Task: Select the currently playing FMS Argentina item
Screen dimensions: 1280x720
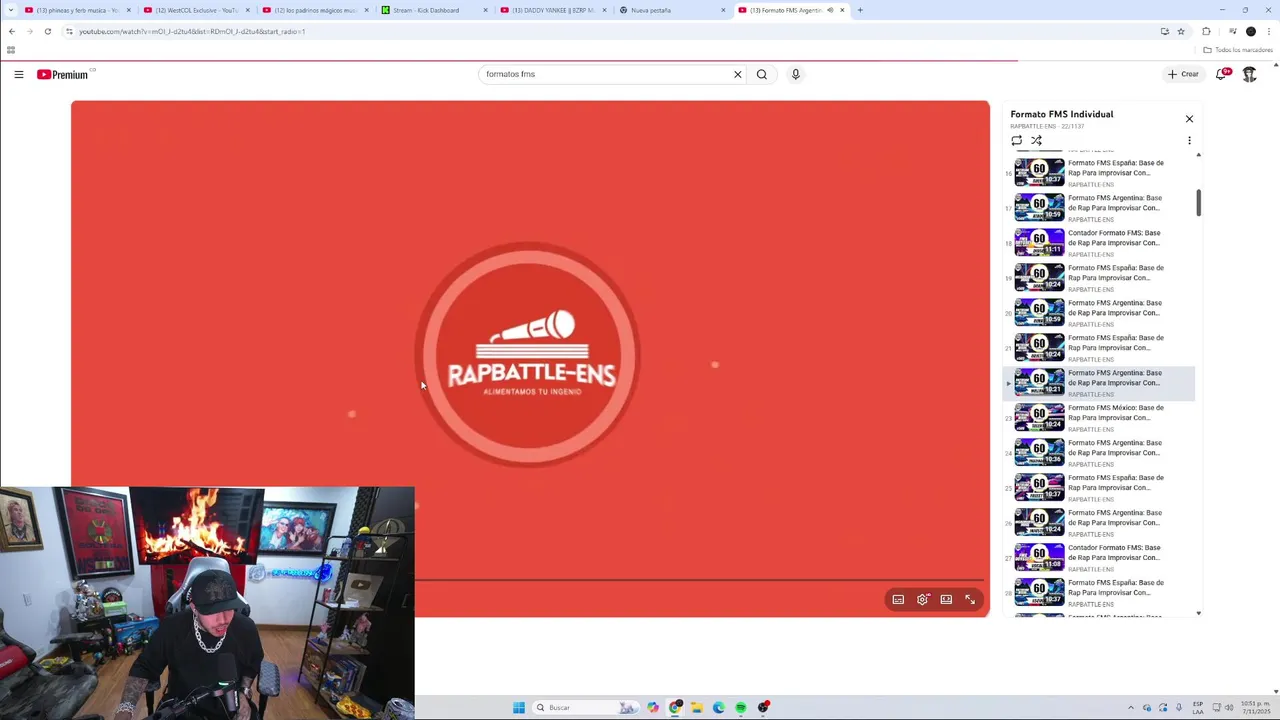Action: (x=1100, y=383)
